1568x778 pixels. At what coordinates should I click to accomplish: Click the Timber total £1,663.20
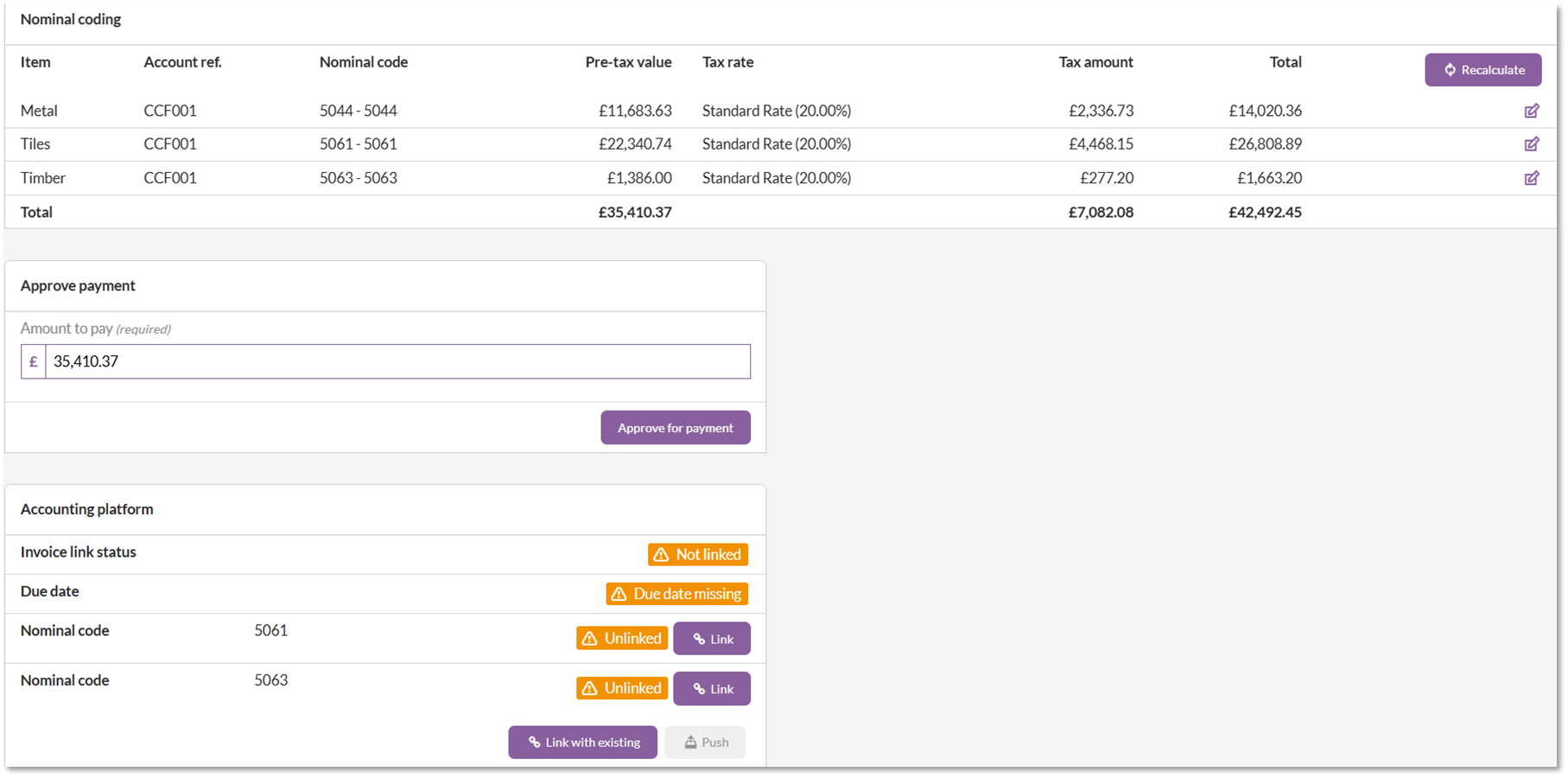pos(1270,178)
